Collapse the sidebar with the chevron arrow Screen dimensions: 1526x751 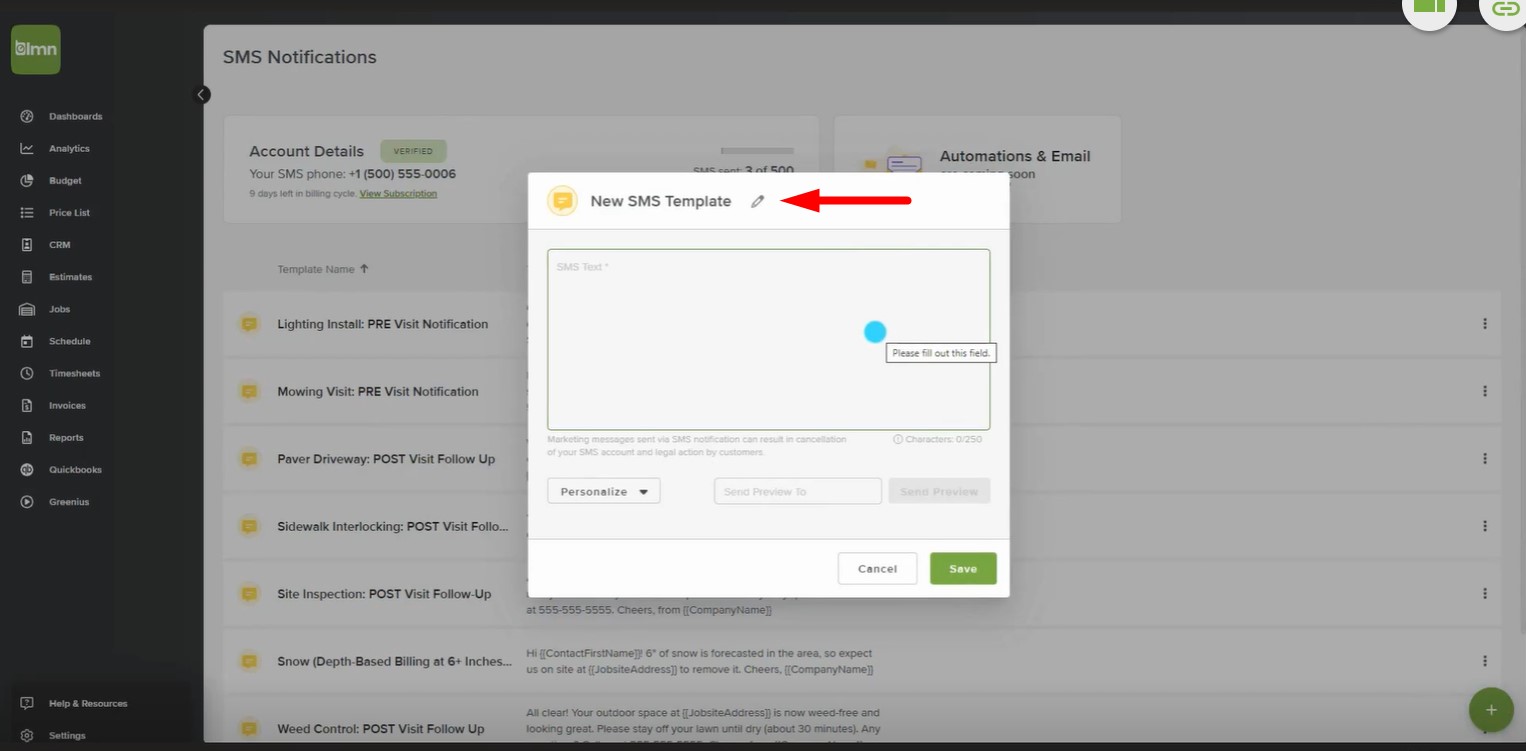pos(202,94)
